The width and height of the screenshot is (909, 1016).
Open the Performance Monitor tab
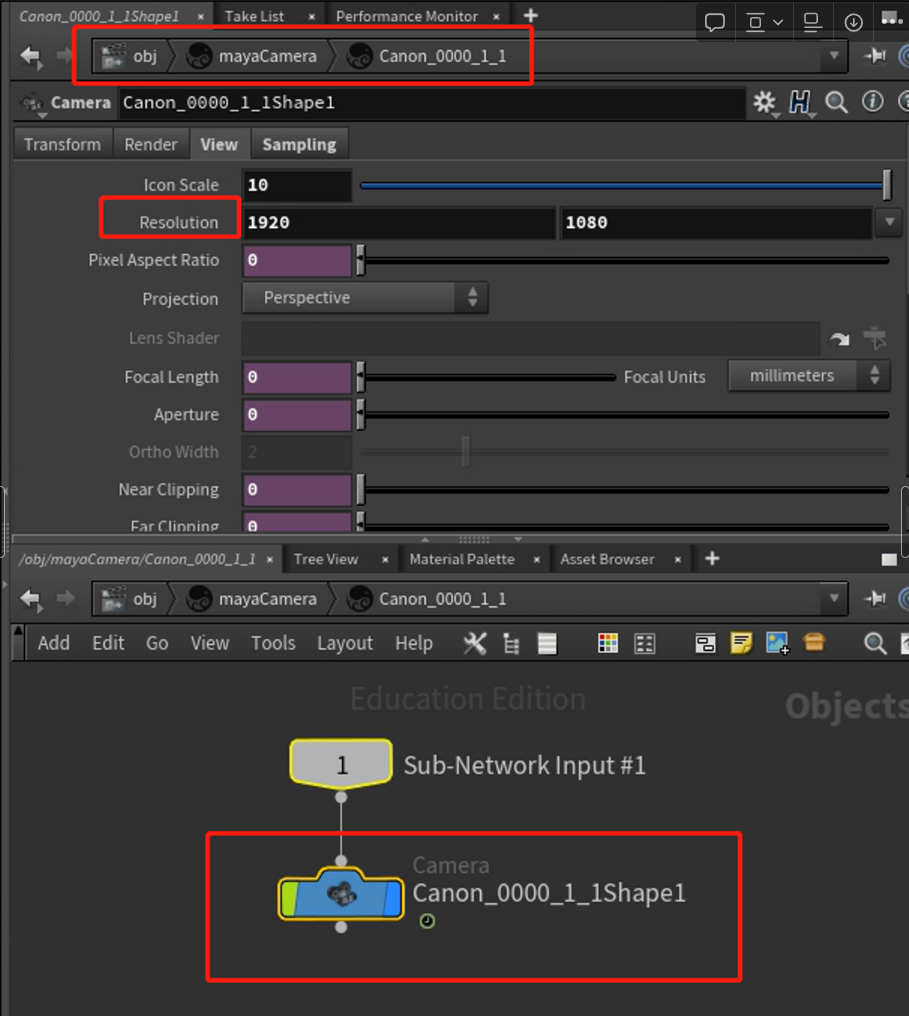point(407,16)
